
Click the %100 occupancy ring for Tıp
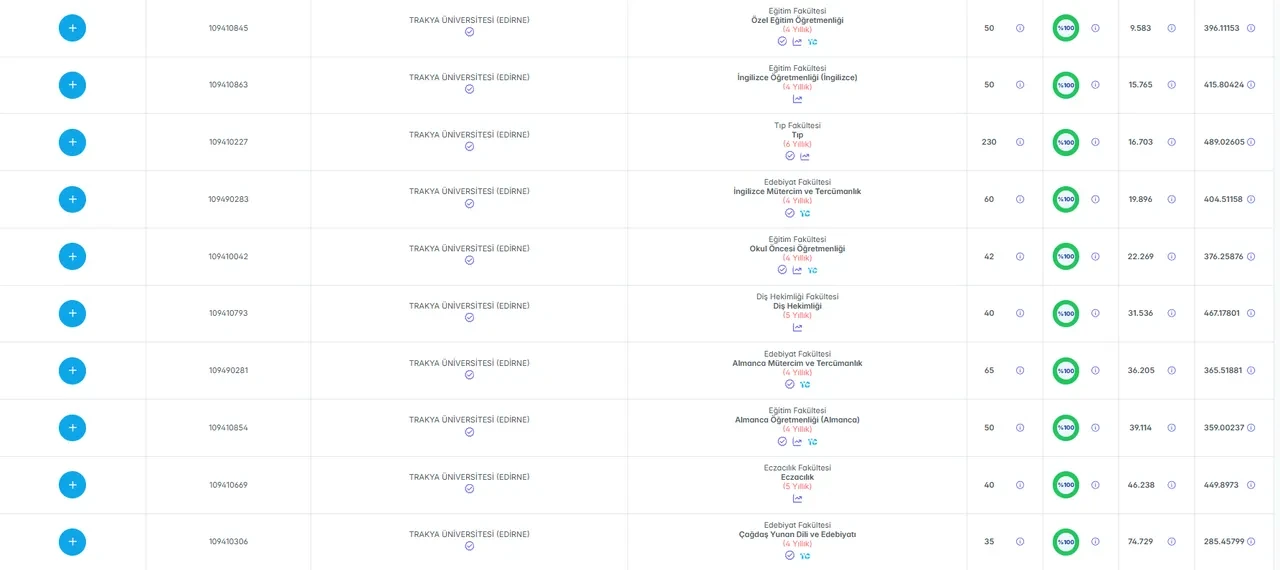(x=1066, y=142)
